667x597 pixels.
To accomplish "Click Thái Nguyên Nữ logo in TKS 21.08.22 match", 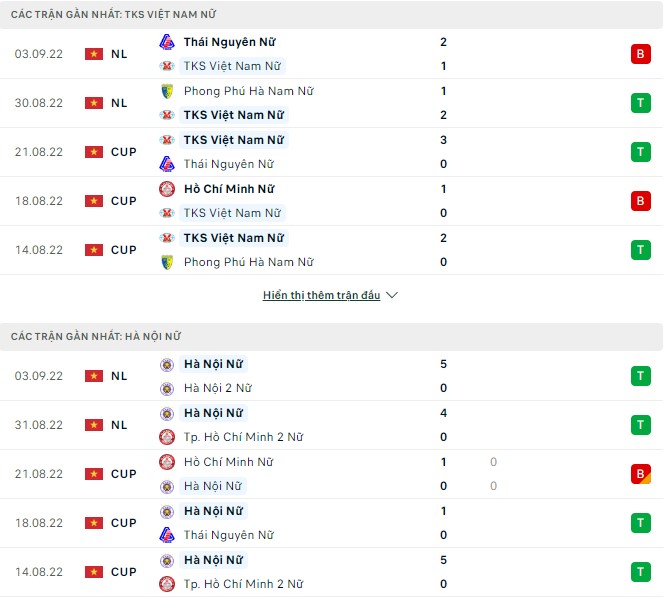I will (167, 164).
